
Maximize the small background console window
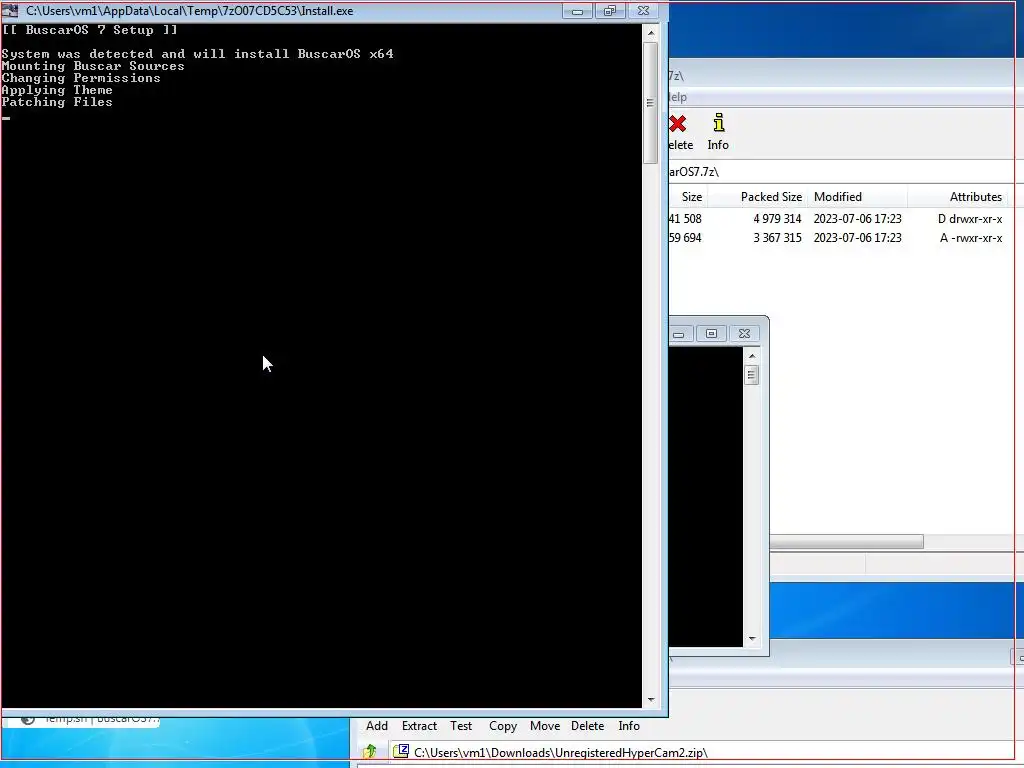pos(711,334)
